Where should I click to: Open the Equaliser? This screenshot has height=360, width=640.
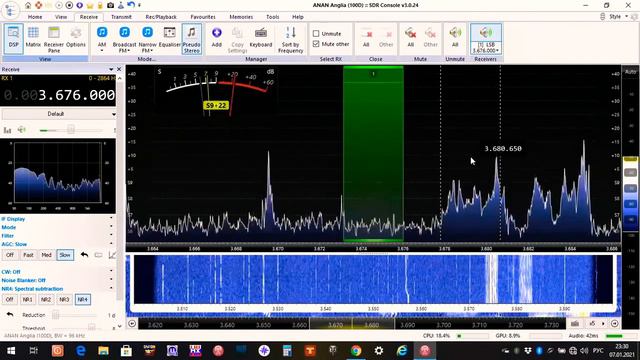[x=169, y=38]
